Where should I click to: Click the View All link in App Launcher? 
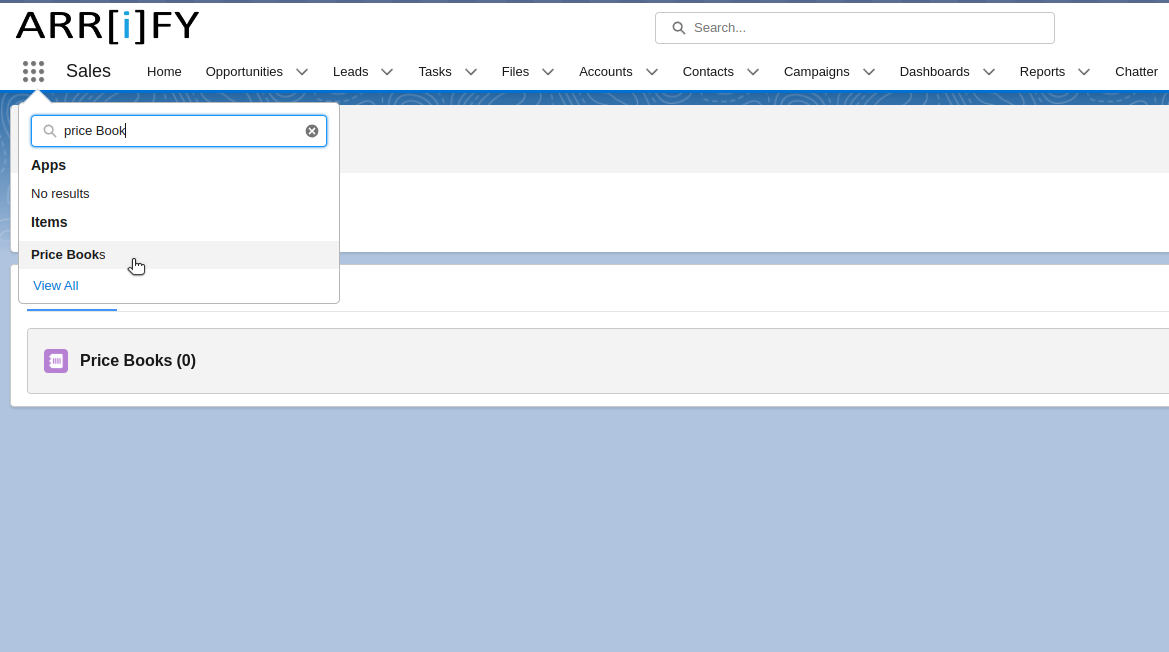[55, 285]
